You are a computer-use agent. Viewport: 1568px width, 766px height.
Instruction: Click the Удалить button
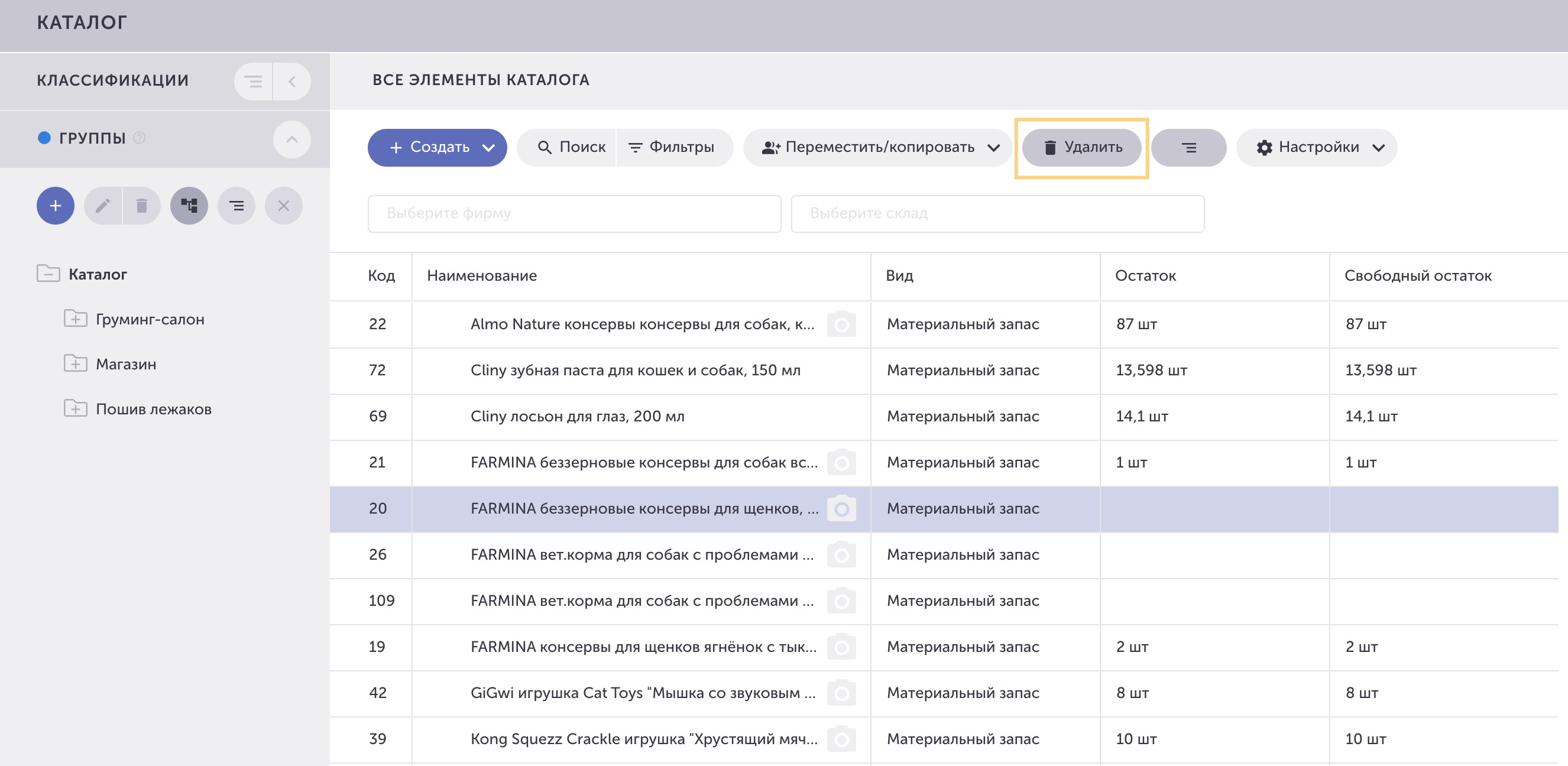[1081, 147]
